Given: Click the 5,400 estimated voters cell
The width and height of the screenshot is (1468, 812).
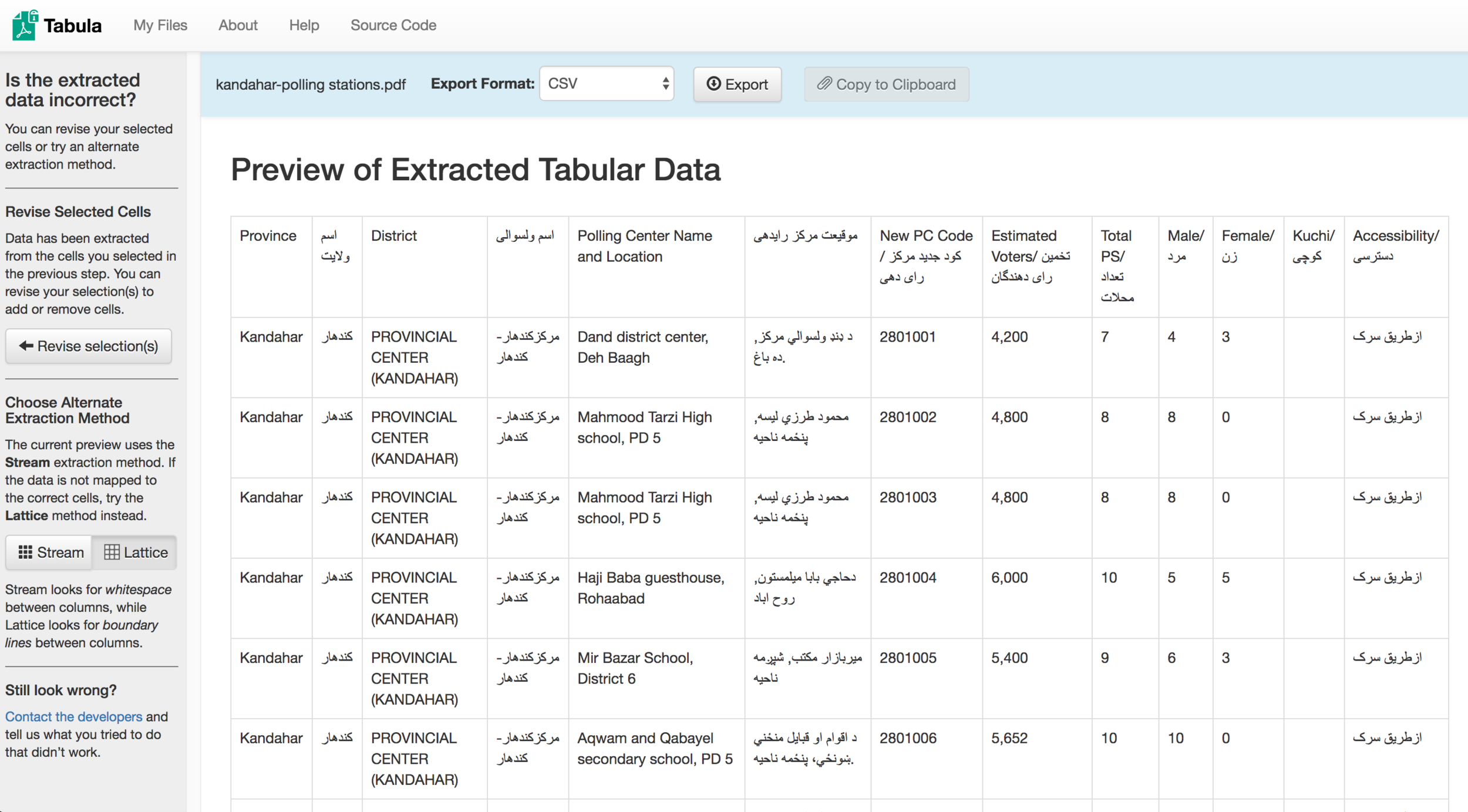Looking at the screenshot, I should (x=1037, y=679).
